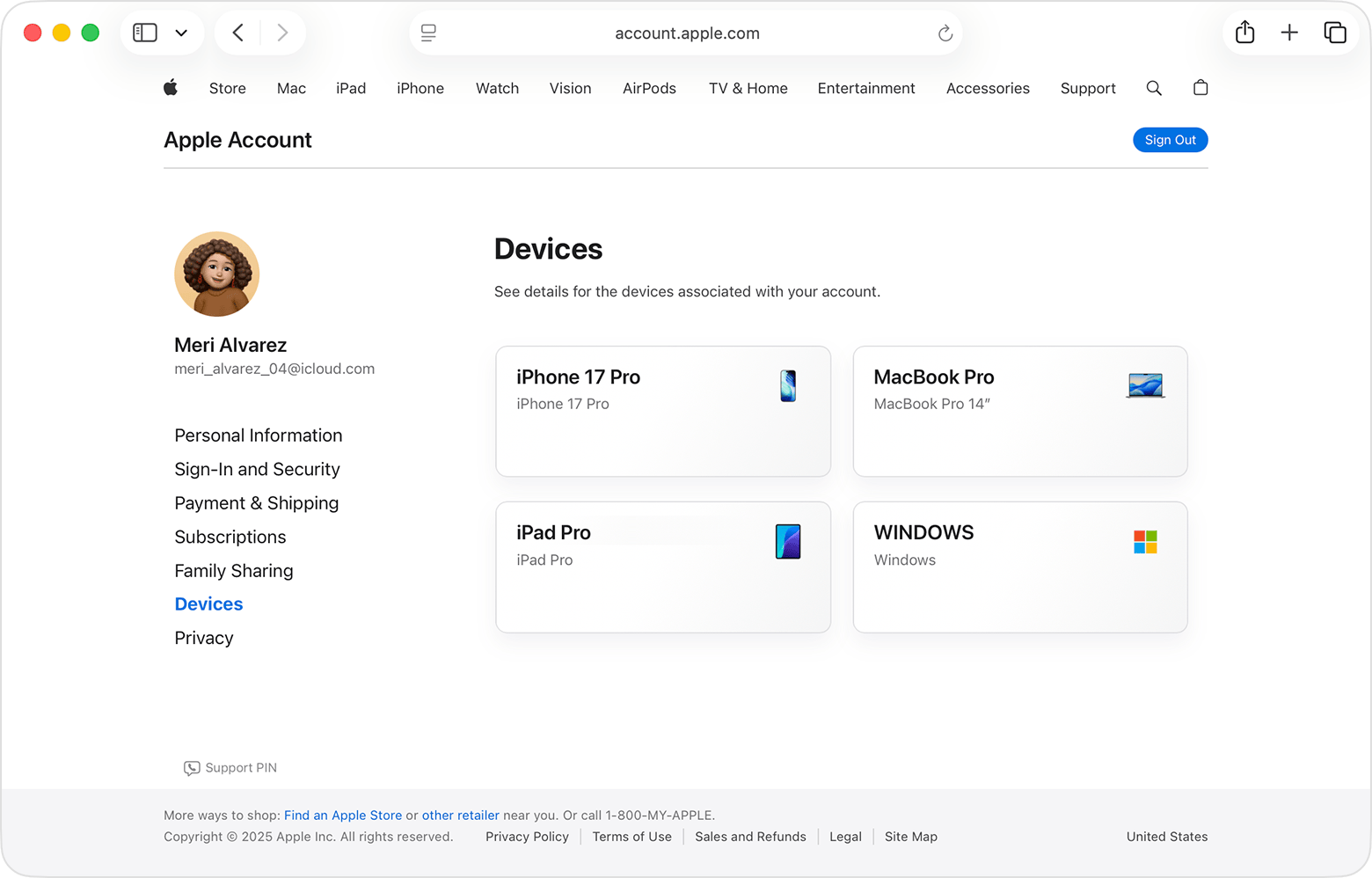This screenshot has height=878, width=1372.
Task: Toggle the Safari sidebar panel
Action: click(x=144, y=33)
